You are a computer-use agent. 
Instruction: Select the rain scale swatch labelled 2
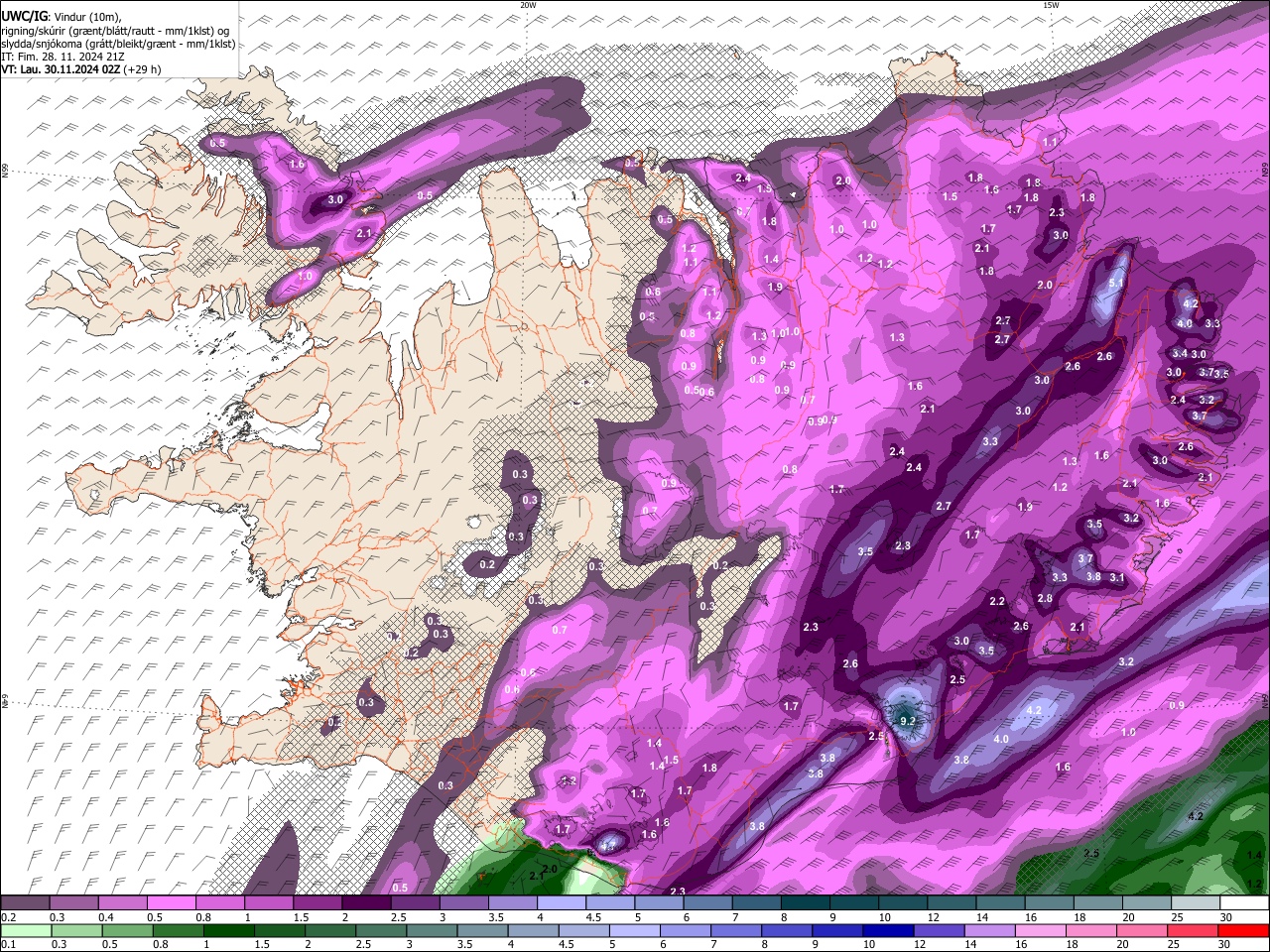point(330,930)
